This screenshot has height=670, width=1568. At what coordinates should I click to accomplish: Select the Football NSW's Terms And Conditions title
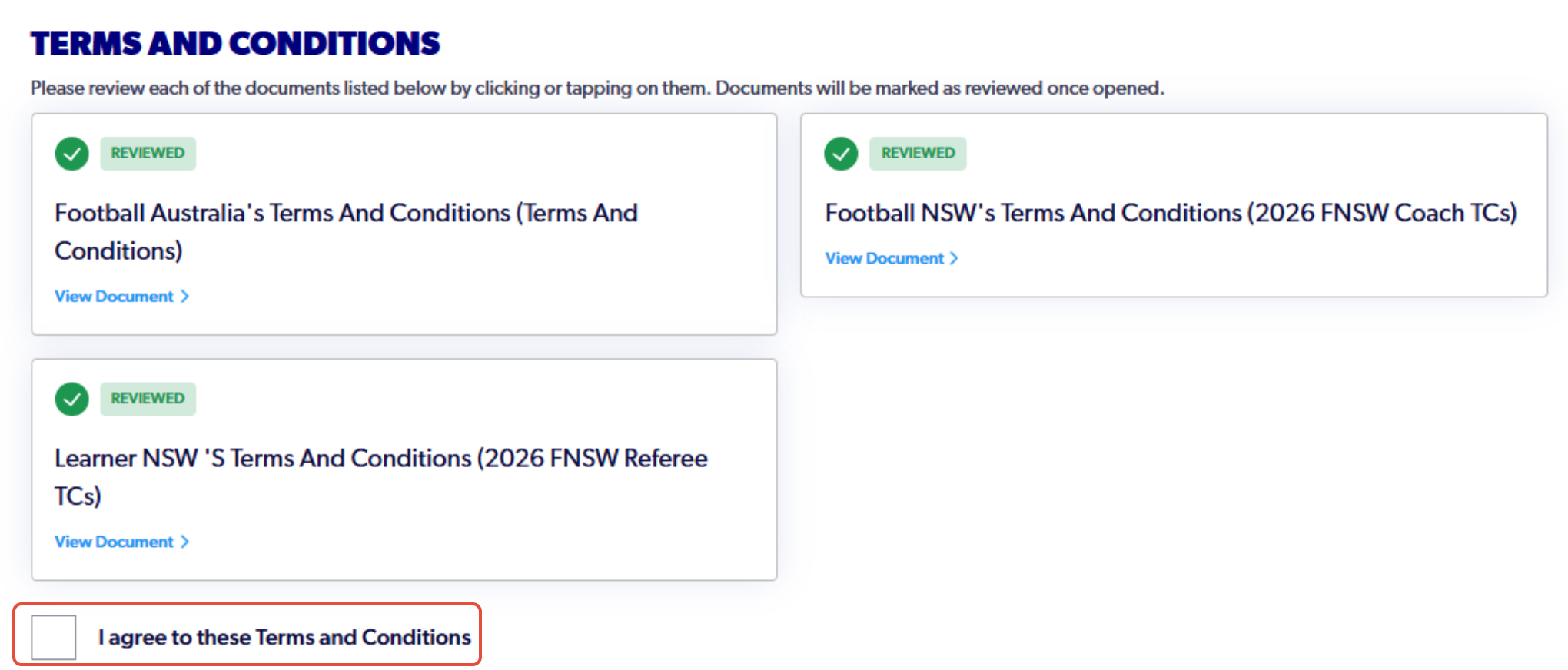1171,213
